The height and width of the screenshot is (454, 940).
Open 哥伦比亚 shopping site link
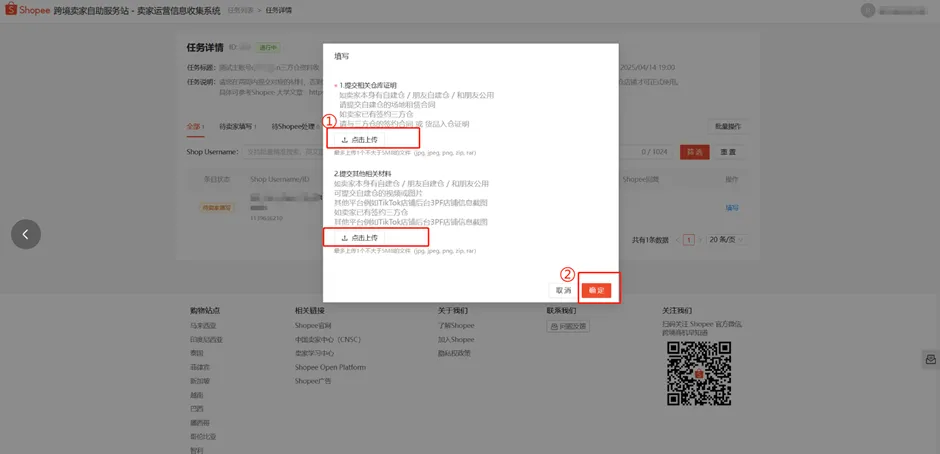(203, 437)
